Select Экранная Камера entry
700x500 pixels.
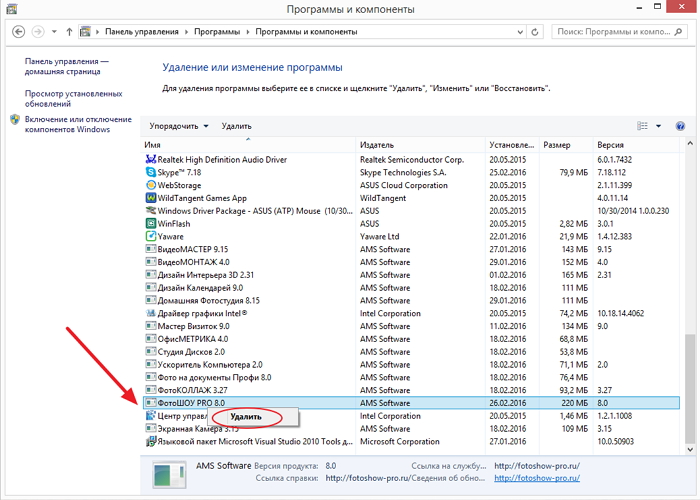(411, 429)
